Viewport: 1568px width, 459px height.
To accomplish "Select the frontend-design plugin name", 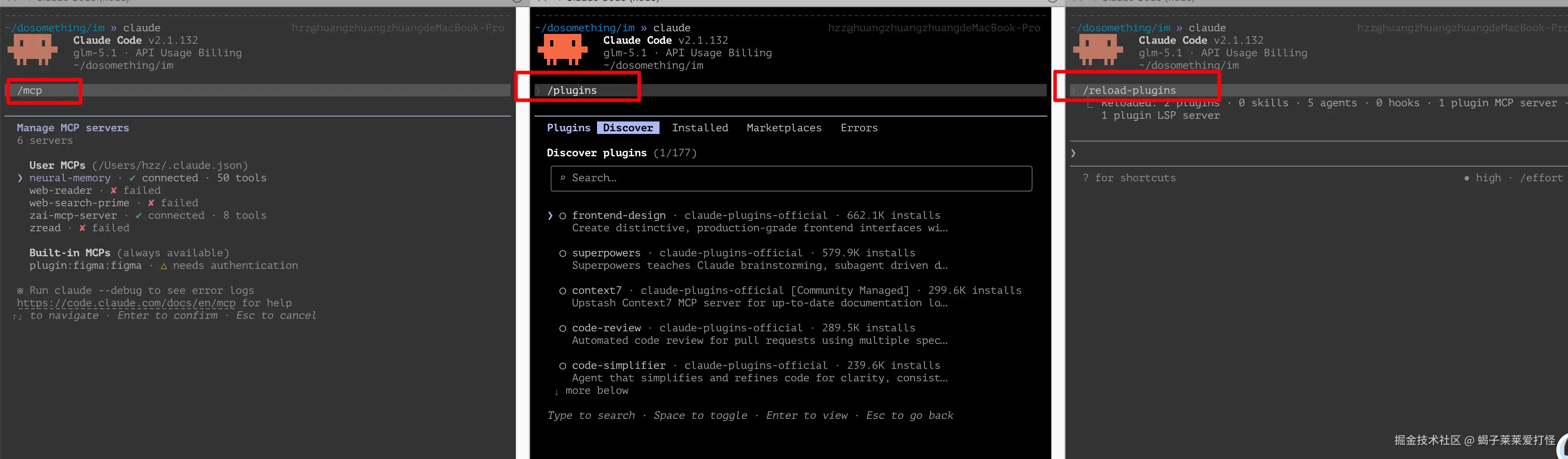I will click(619, 216).
